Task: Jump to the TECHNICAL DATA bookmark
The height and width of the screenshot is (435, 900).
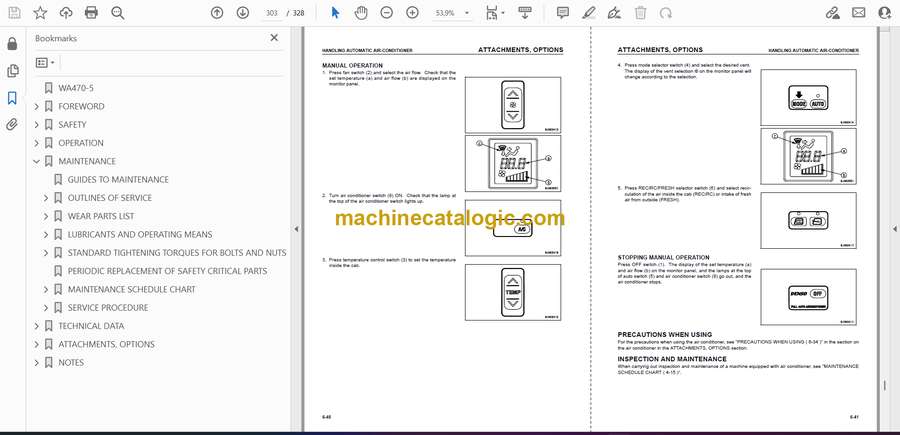Action: pyautogui.click(x=91, y=326)
